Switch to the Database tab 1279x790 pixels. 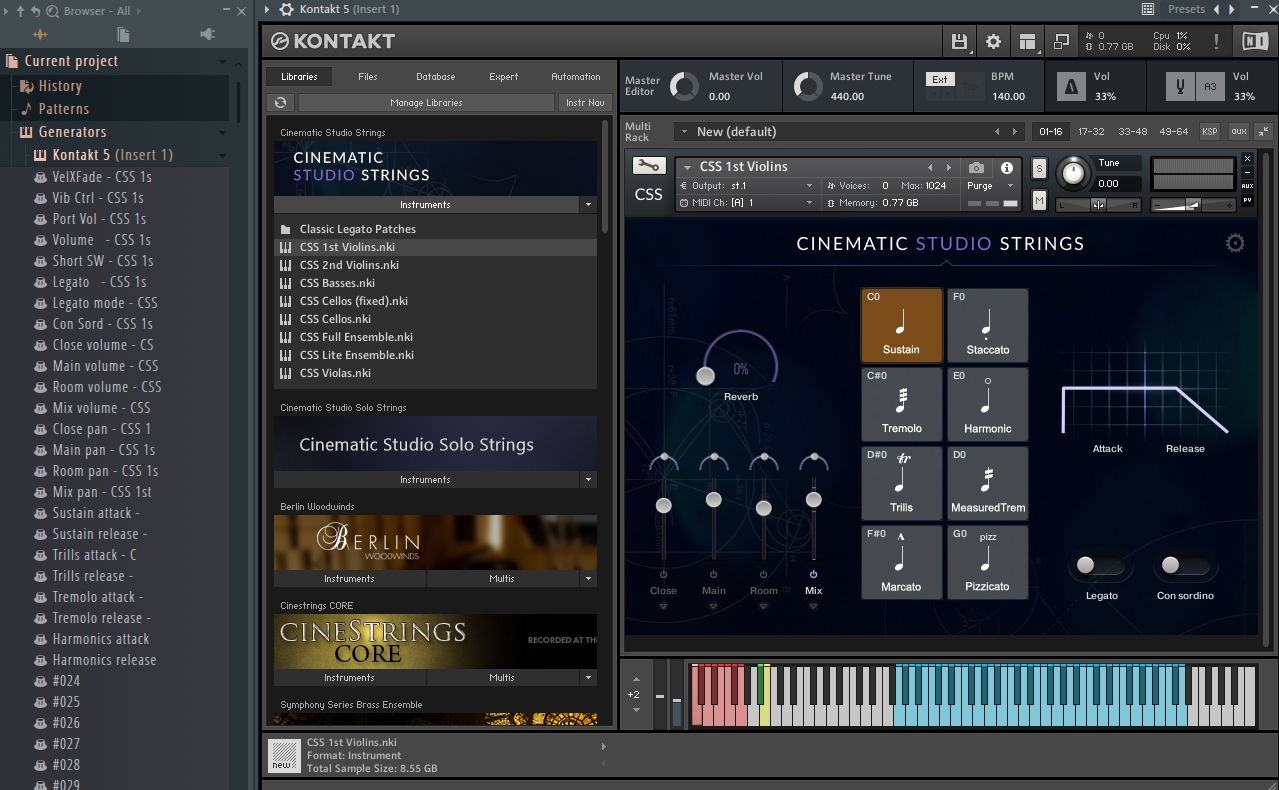click(436, 76)
